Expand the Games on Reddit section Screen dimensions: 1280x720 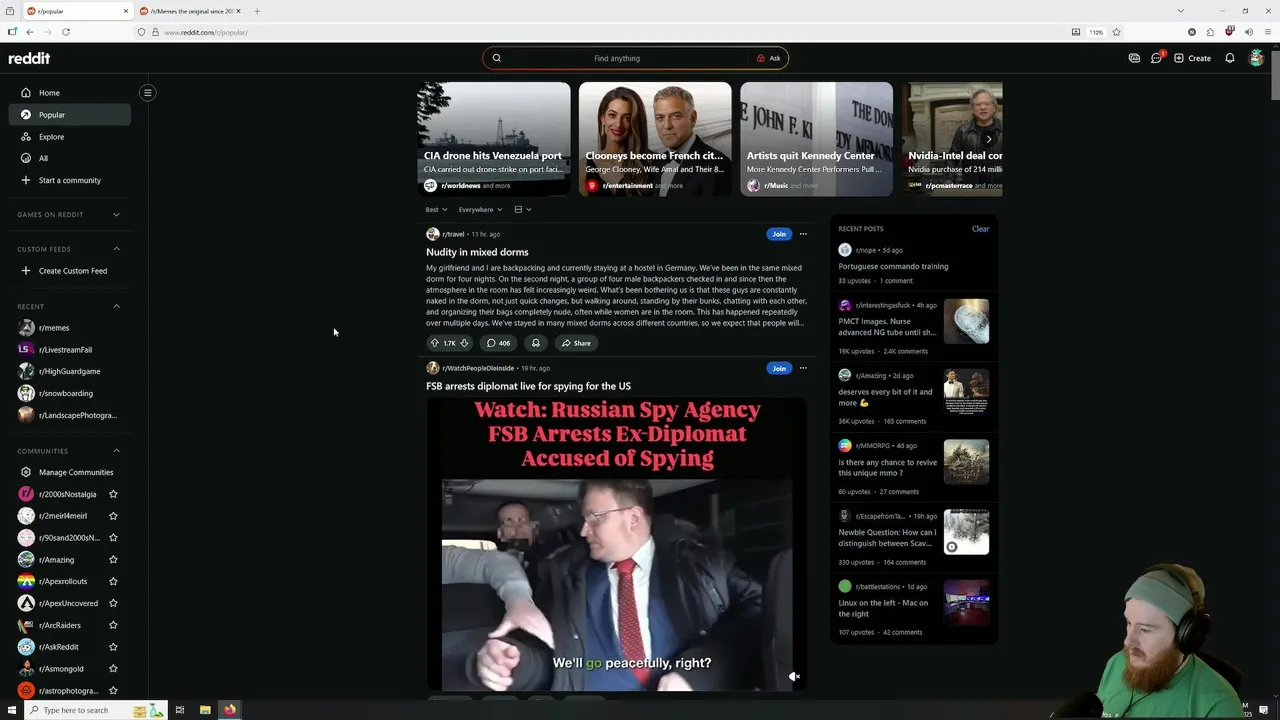(x=116, y=214)
